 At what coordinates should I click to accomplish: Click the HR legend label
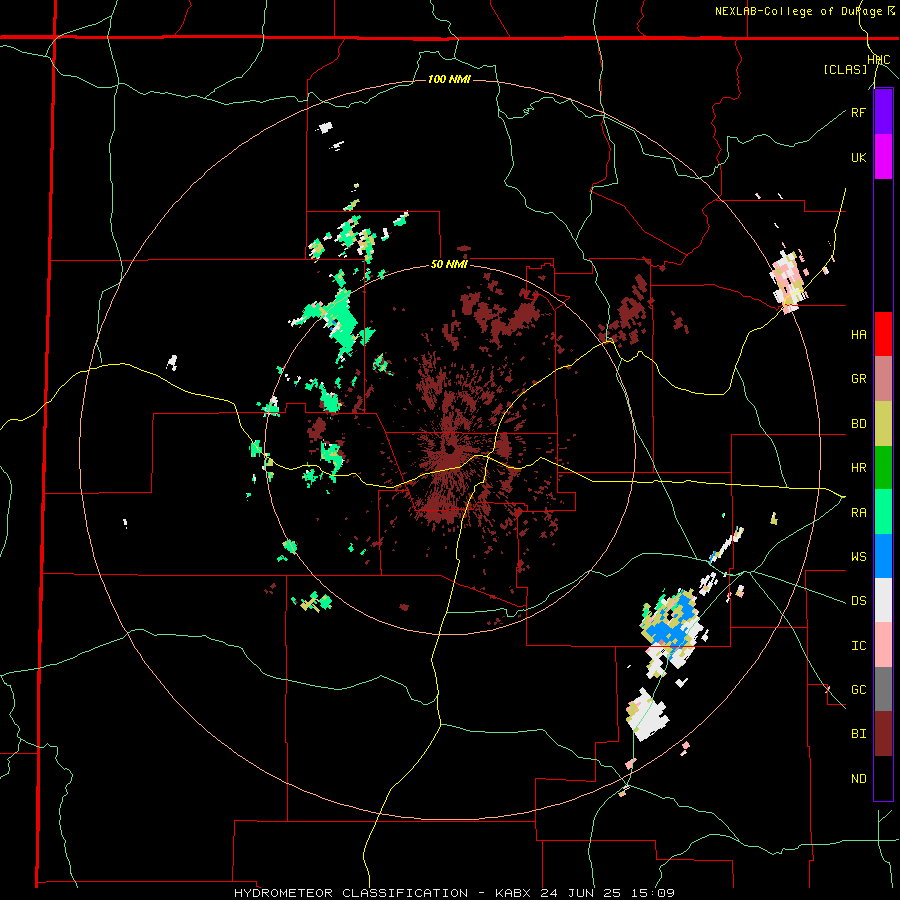[858, 468]
